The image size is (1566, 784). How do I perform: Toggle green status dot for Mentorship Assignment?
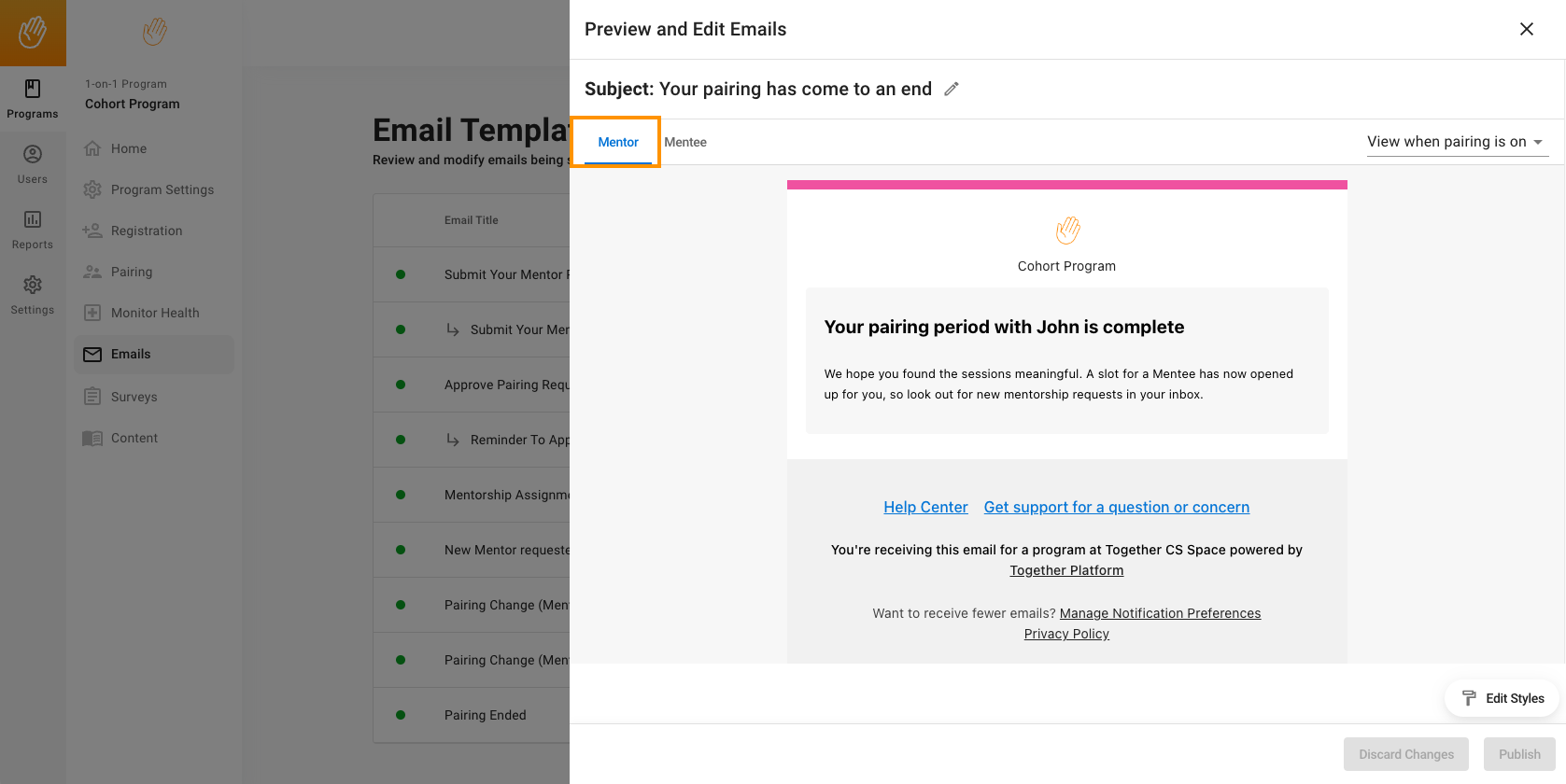[401, 495]
